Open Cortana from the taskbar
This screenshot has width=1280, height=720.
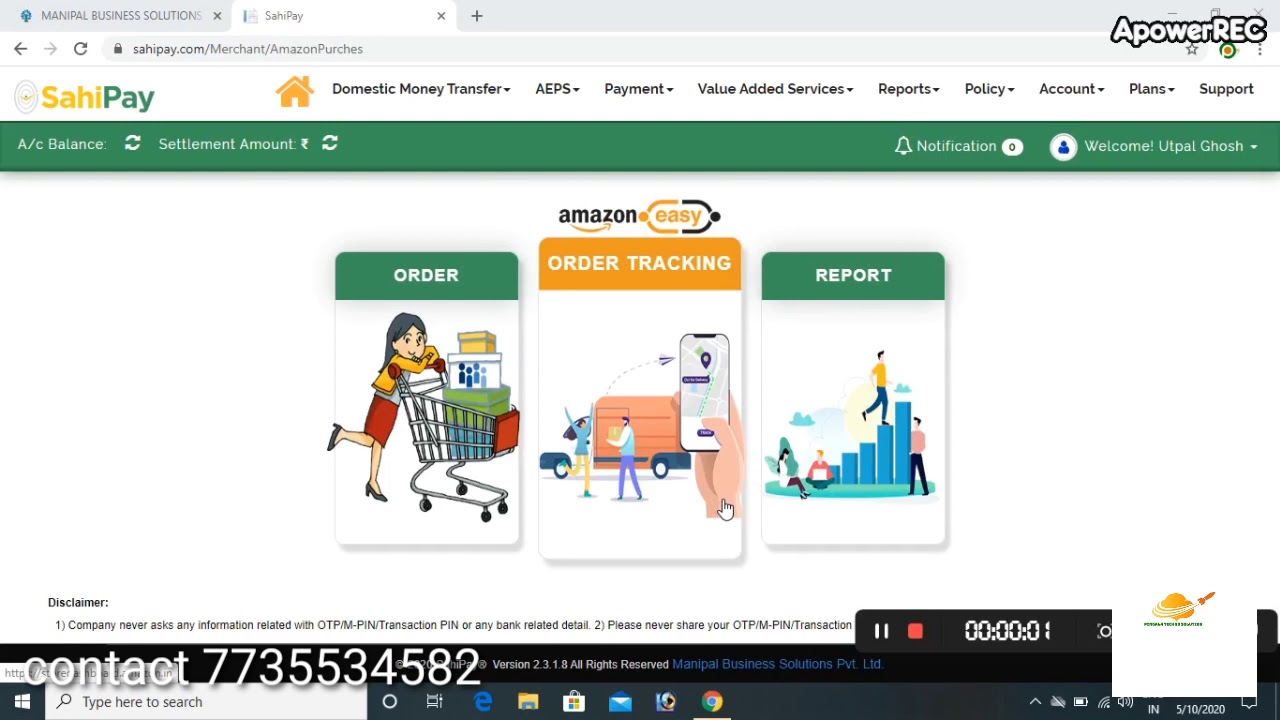pos(390,702)
